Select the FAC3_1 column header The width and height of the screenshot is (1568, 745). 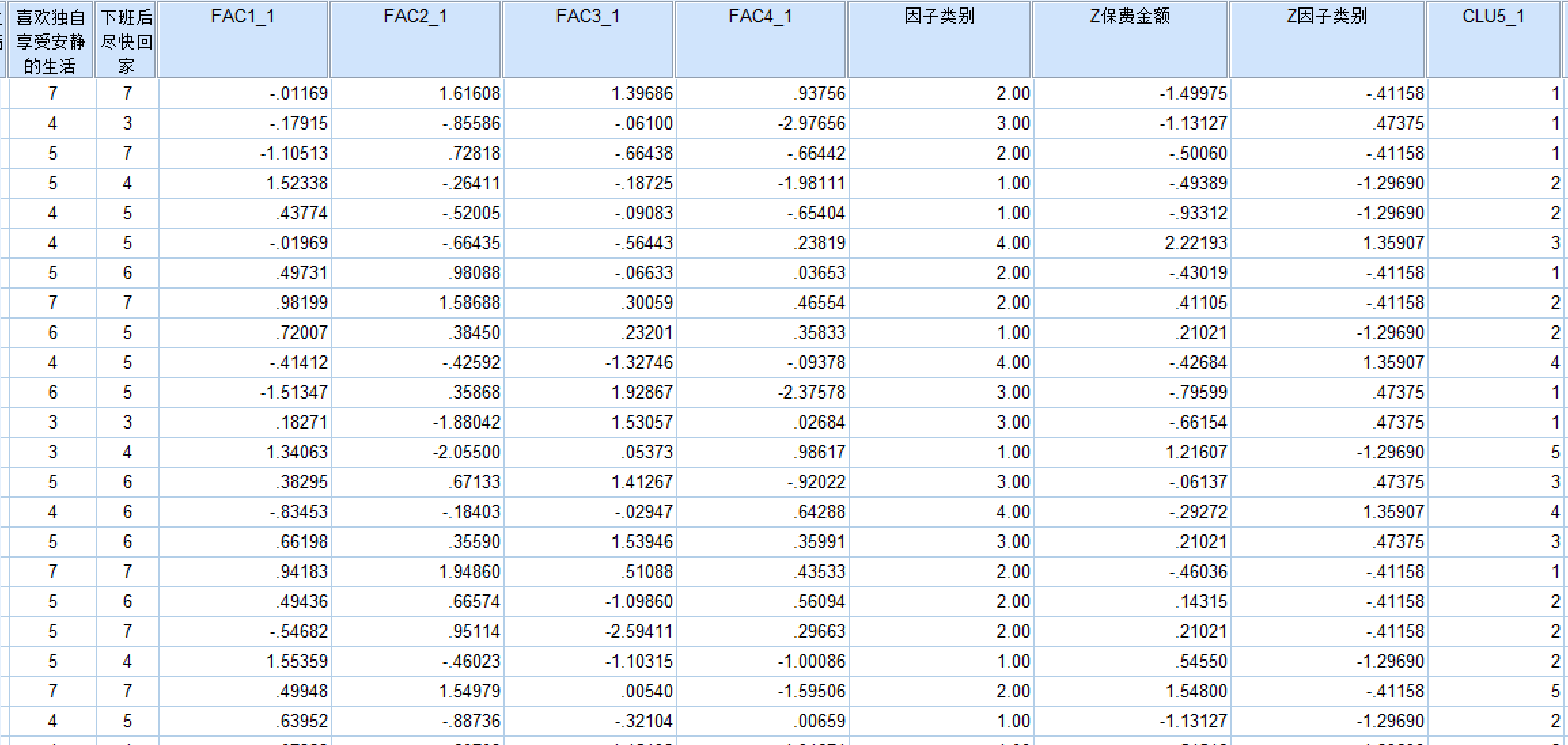(588, 39)
